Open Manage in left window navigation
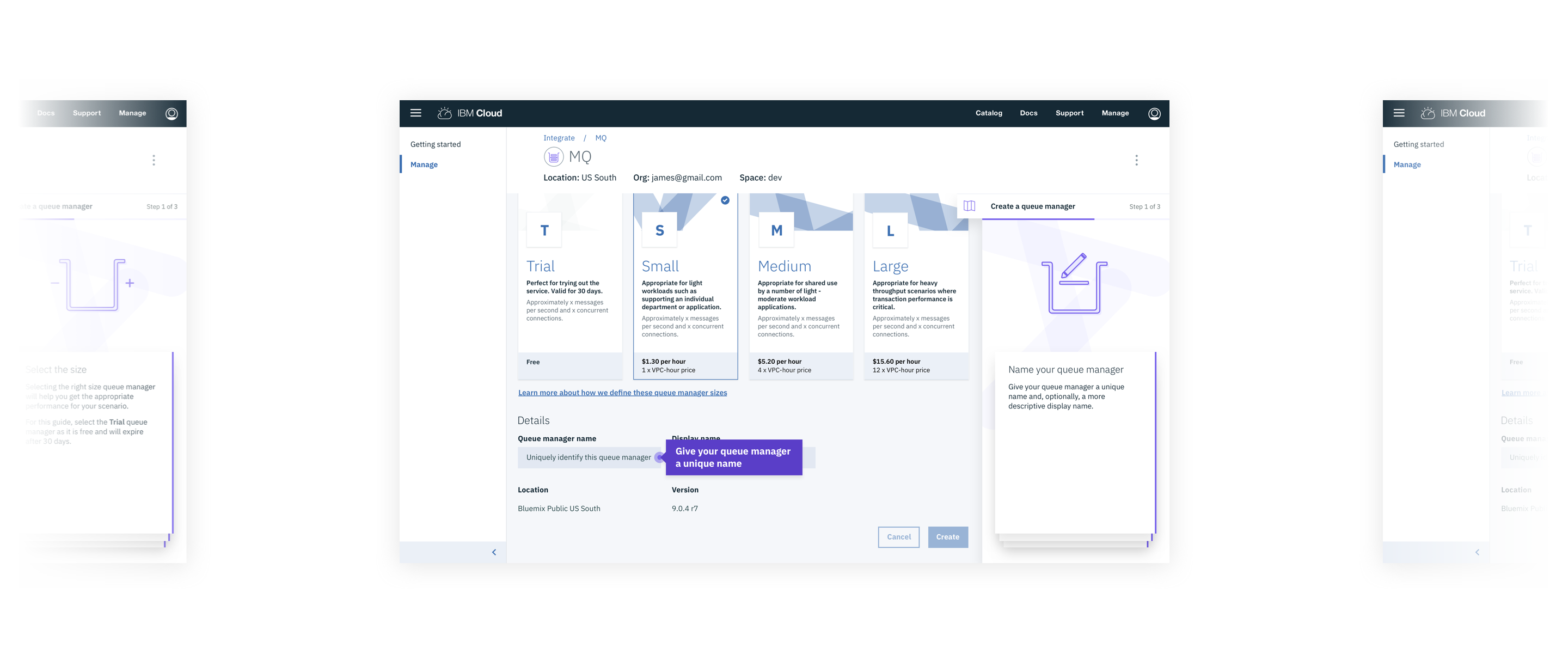This screenshot has width=1568, height=672. tap(132, 113)
